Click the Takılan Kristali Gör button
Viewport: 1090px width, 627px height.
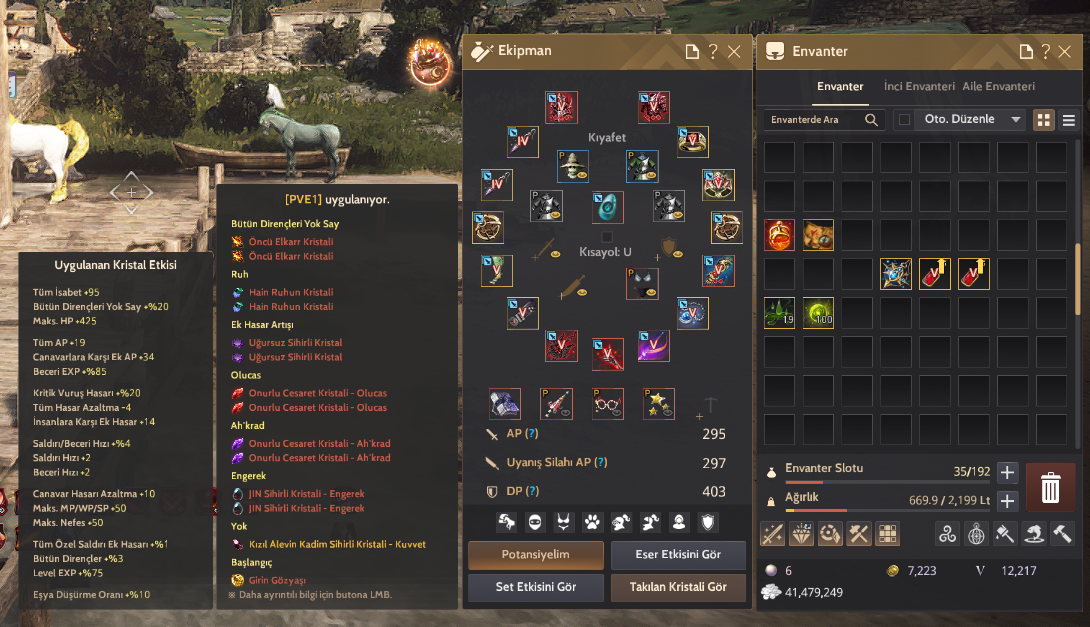[x=678, y=587]
